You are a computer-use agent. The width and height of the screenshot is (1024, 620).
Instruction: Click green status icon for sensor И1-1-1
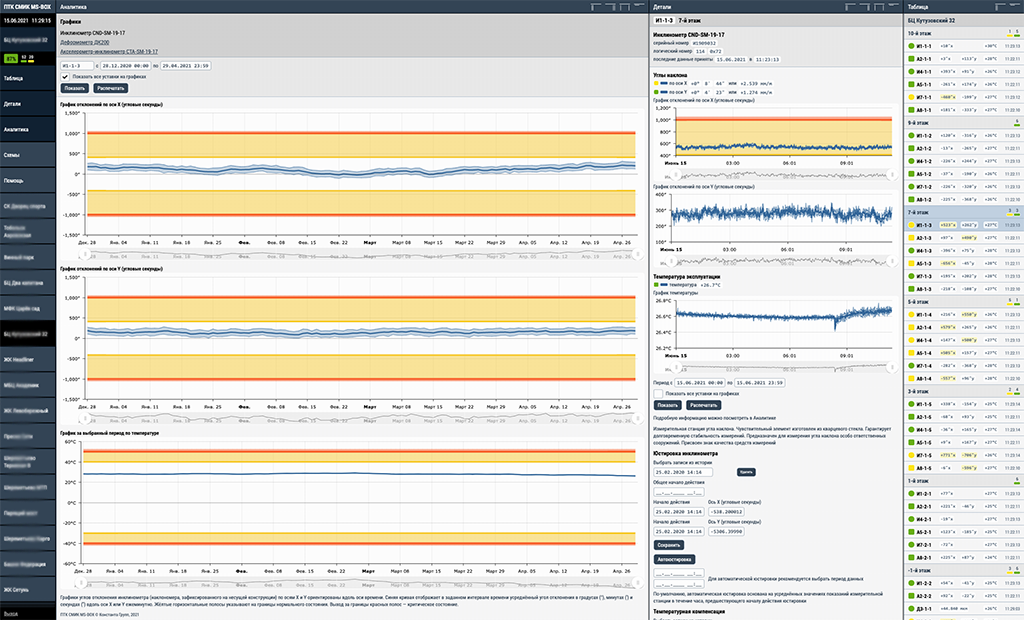(x=911, y=46)
